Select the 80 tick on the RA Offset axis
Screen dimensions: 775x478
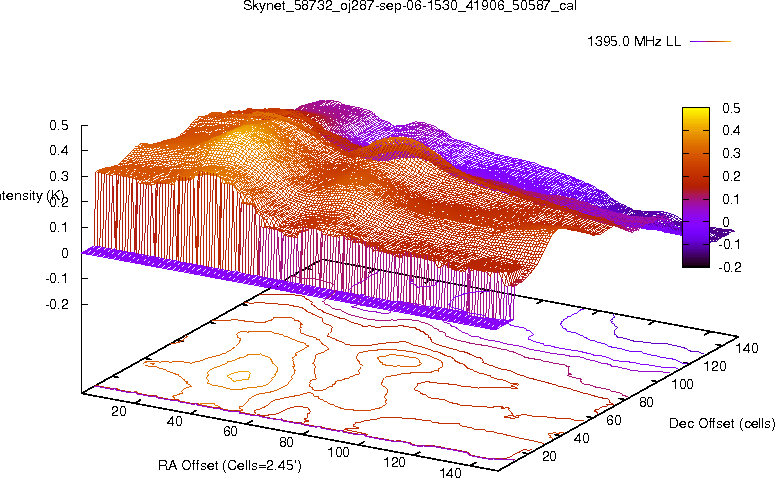pyautogui.click(x=286, y=442)
